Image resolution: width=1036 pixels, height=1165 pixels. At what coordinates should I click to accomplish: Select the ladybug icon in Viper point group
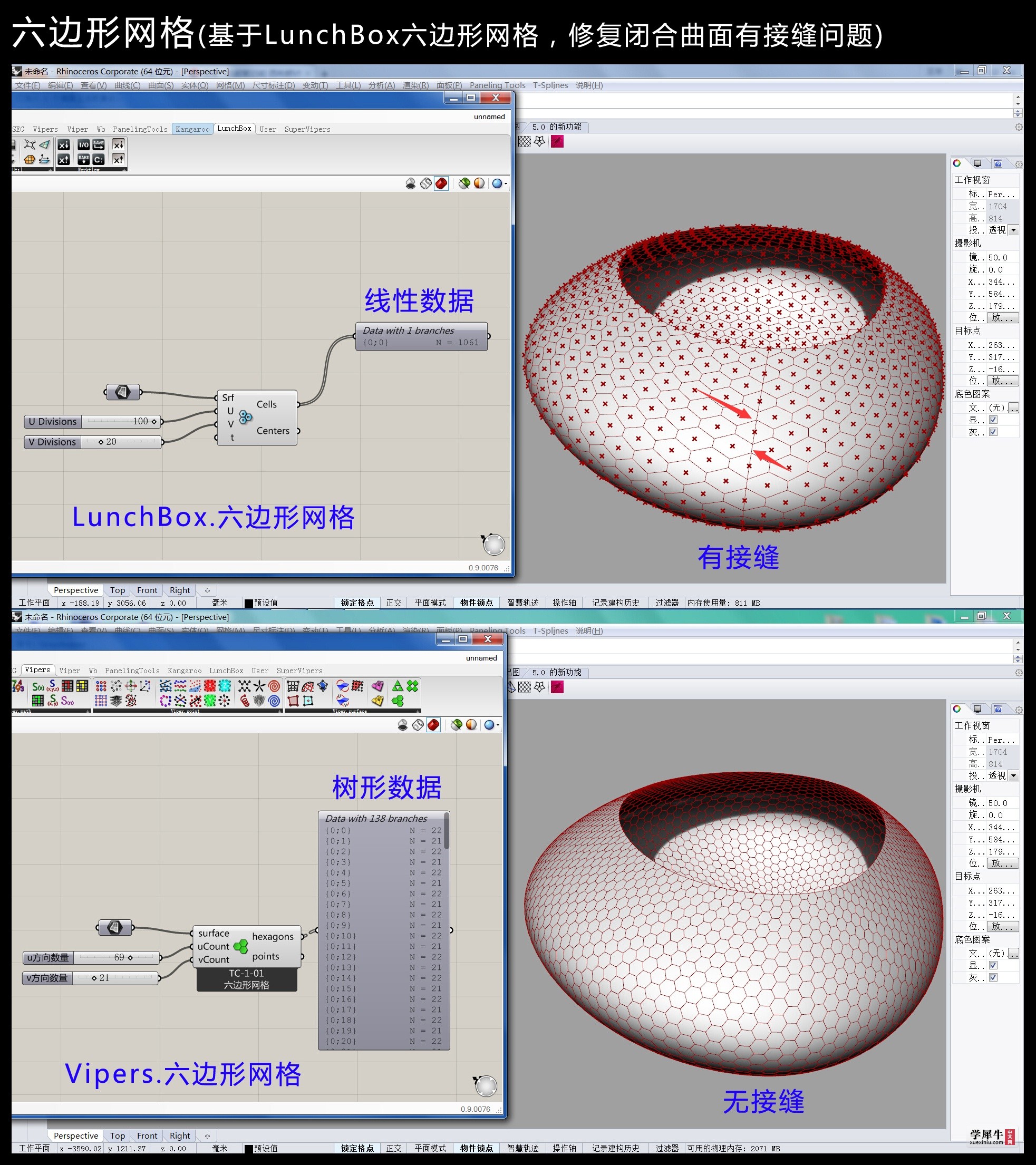(131, 701)
